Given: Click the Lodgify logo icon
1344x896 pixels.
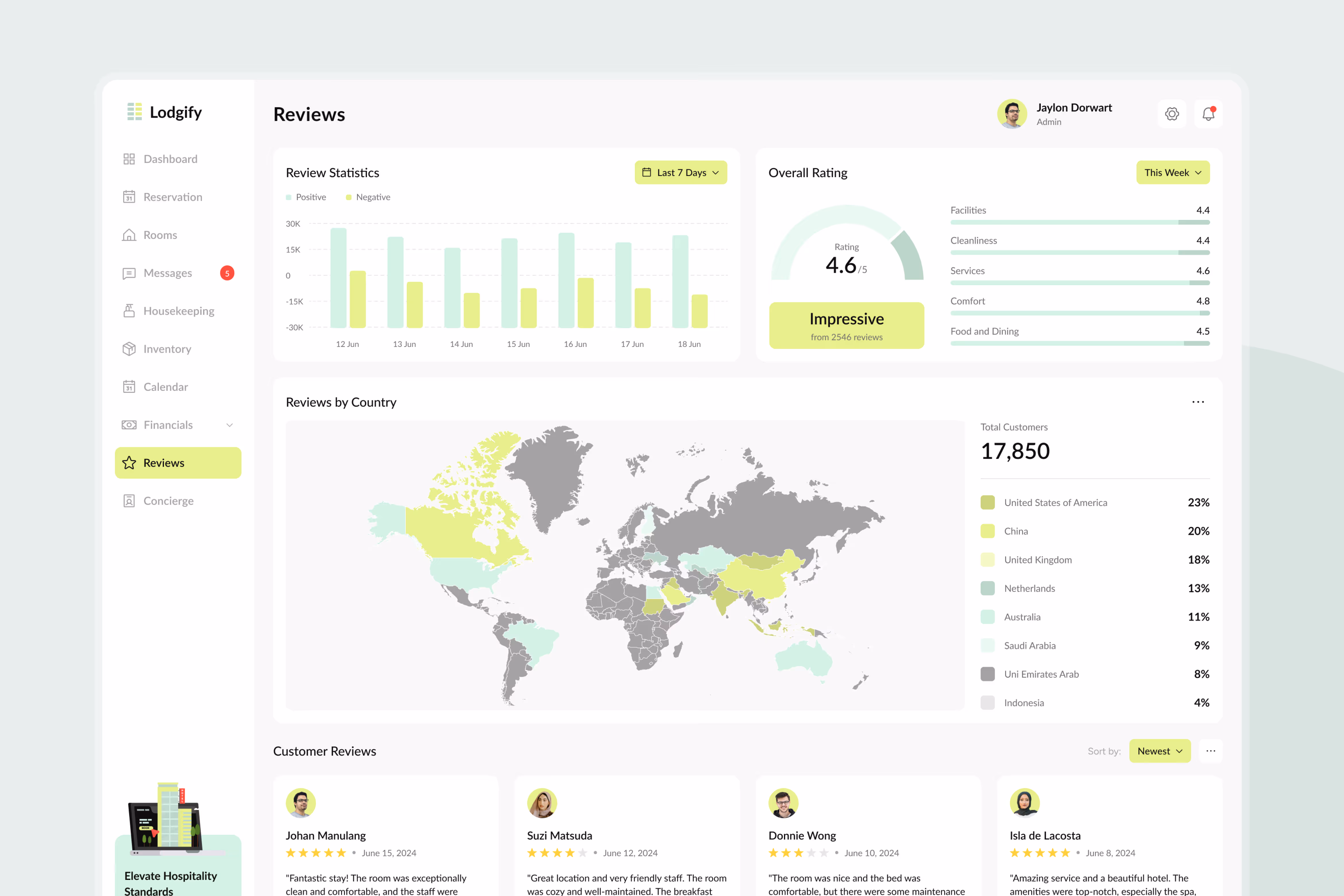Looking at the screenshot, I should [x=134, y=112].
